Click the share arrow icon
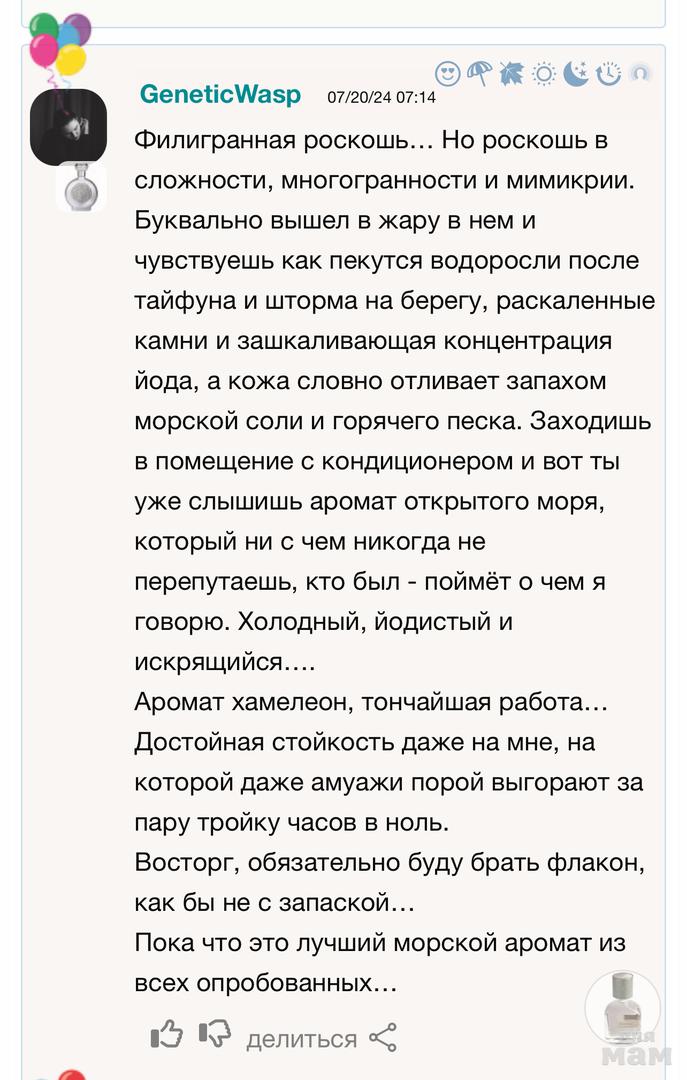Image resolution: width=687 pixels, height=1080 pixels. click(x=383, y=1038)
